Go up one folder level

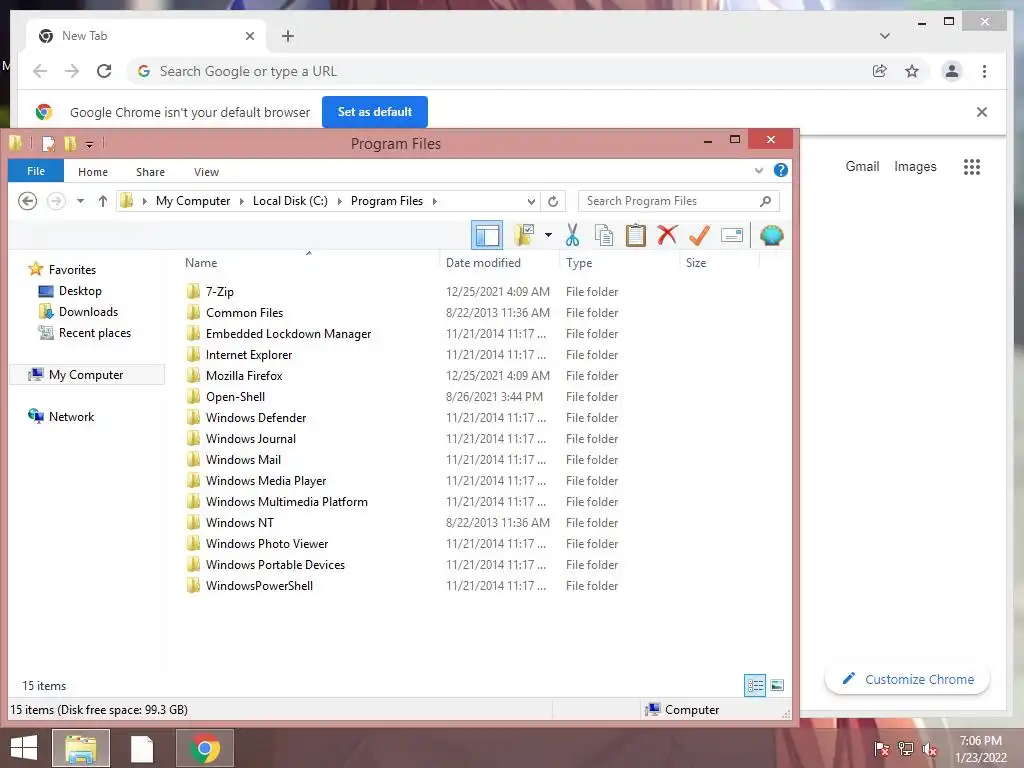[x=103, y=201]
